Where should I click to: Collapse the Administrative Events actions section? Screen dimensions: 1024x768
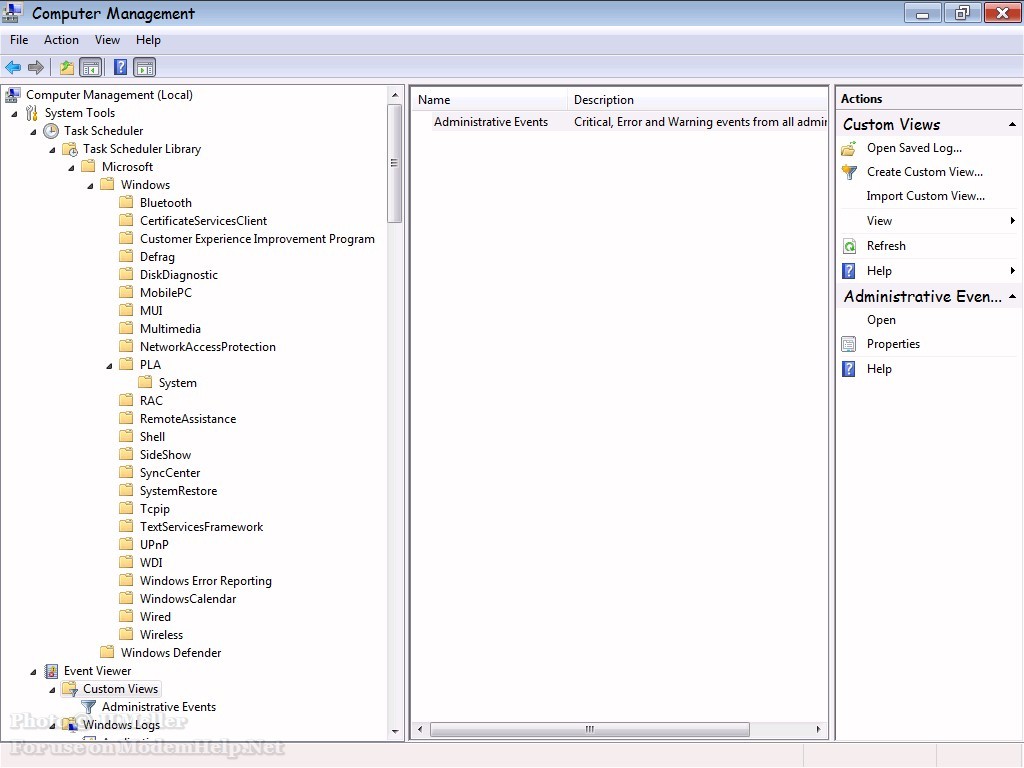(1012, 296)
